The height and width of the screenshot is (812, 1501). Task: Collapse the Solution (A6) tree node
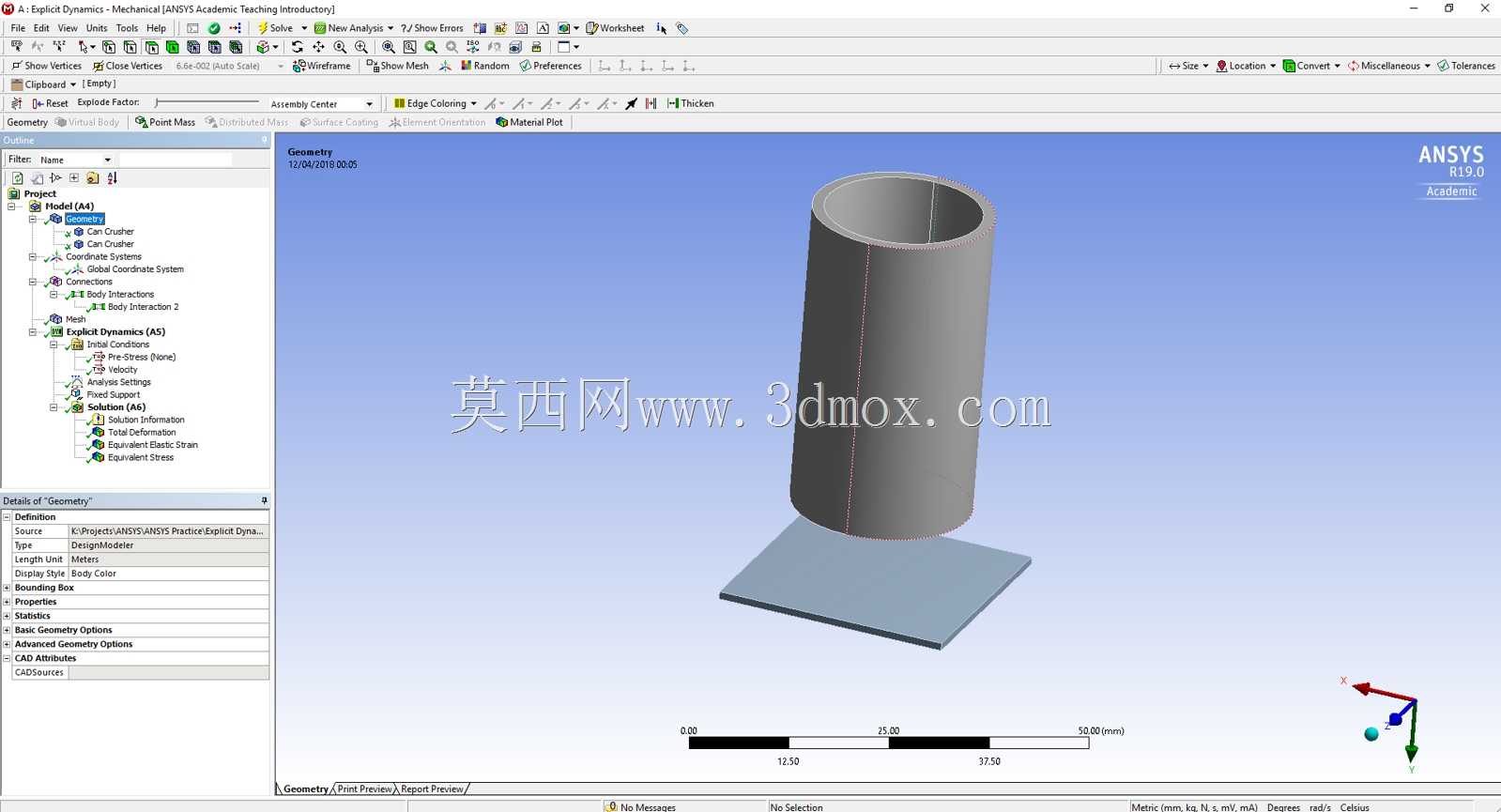tap(54, 407)
